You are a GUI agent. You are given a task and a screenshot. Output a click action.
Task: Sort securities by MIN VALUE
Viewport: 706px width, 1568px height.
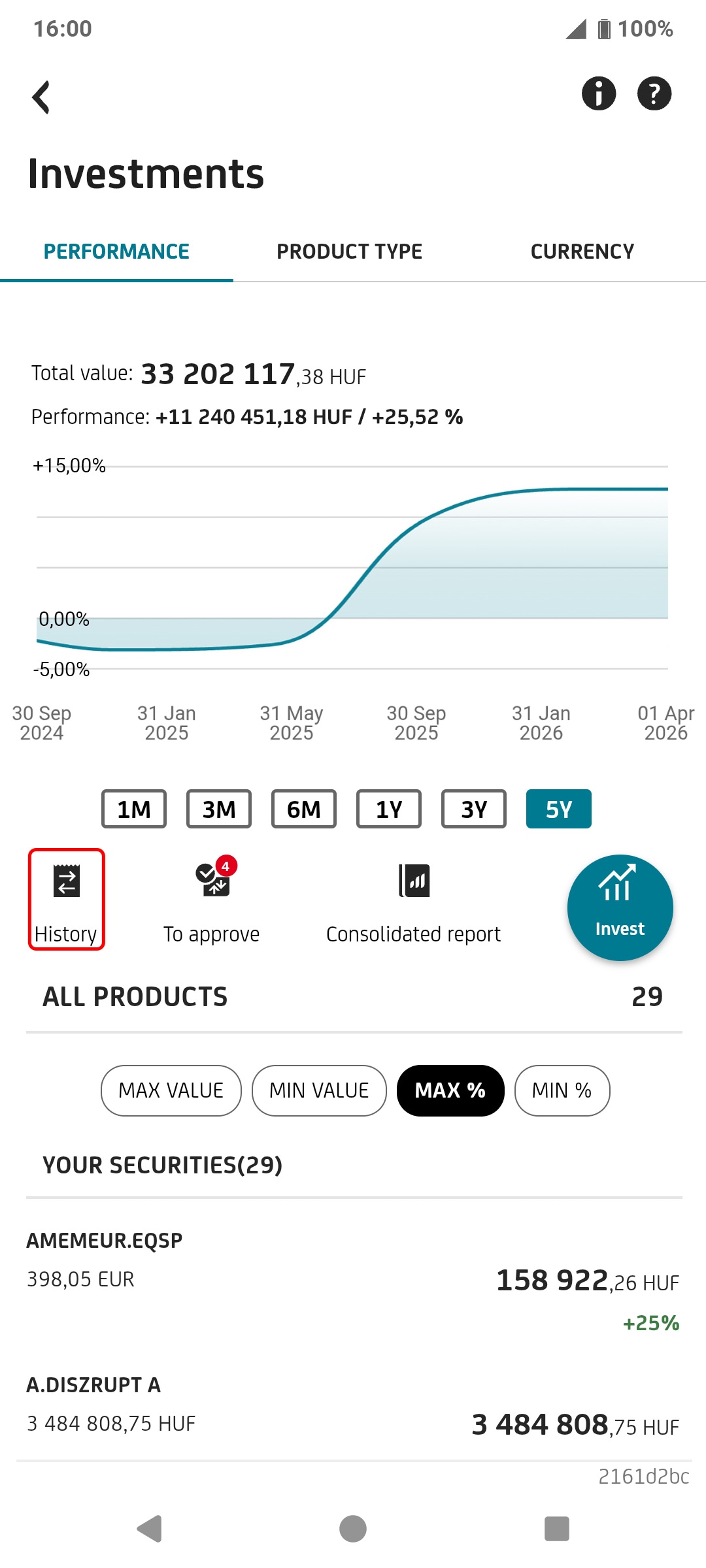(x=319, y=1090)
